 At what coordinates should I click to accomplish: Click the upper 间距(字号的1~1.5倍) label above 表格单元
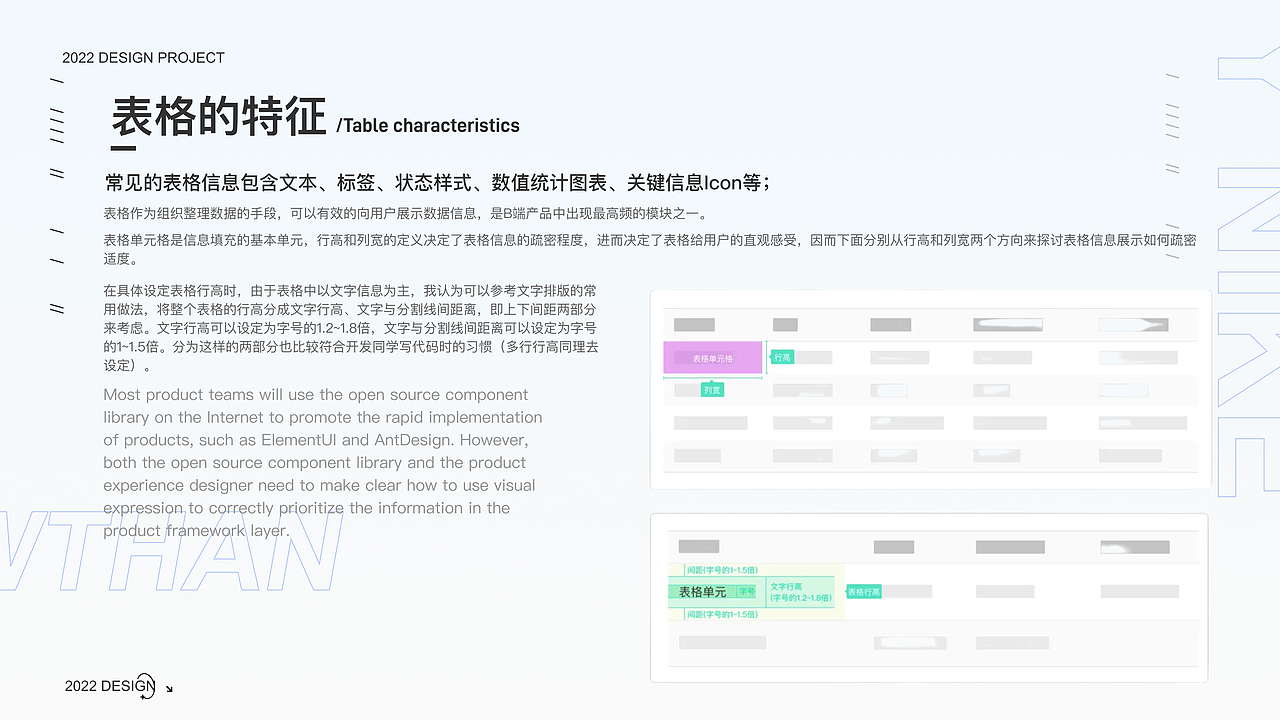coord(723,570)
